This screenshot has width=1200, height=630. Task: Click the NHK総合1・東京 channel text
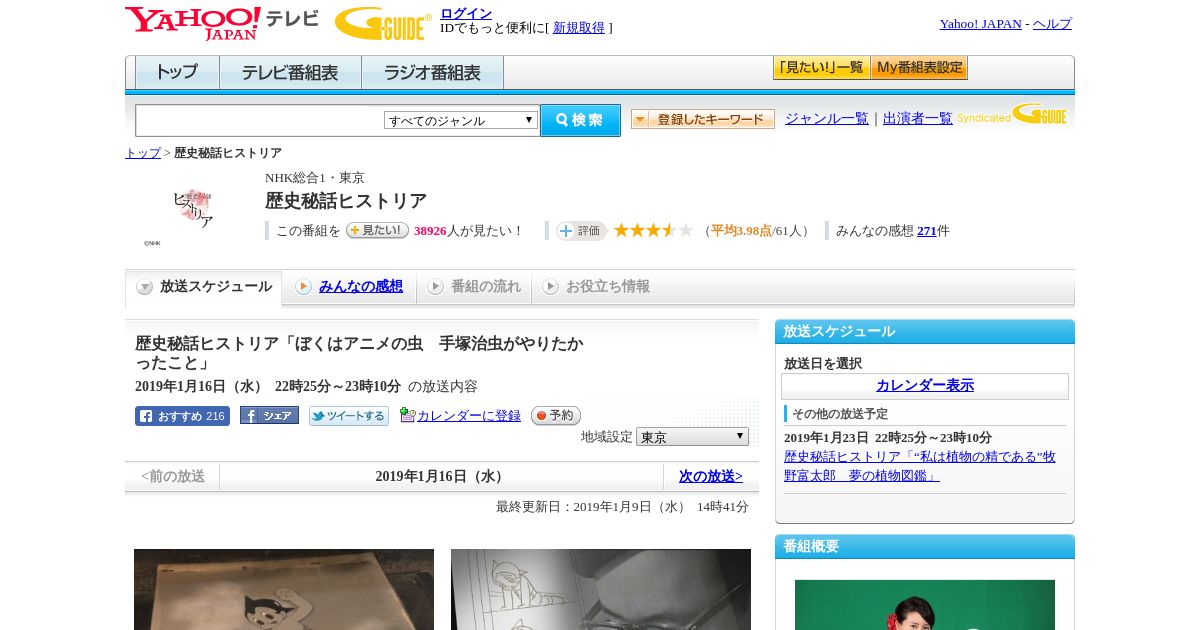click(315, 178)
